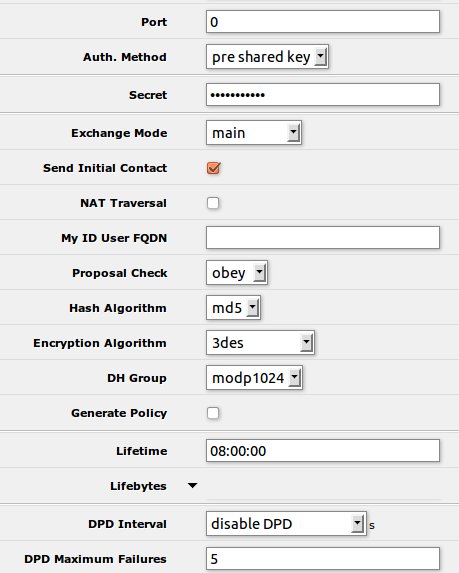The width and height of the screenshot is (459, 573).
Task: Click the My ID User FQDN field
Action: [323, 238]
